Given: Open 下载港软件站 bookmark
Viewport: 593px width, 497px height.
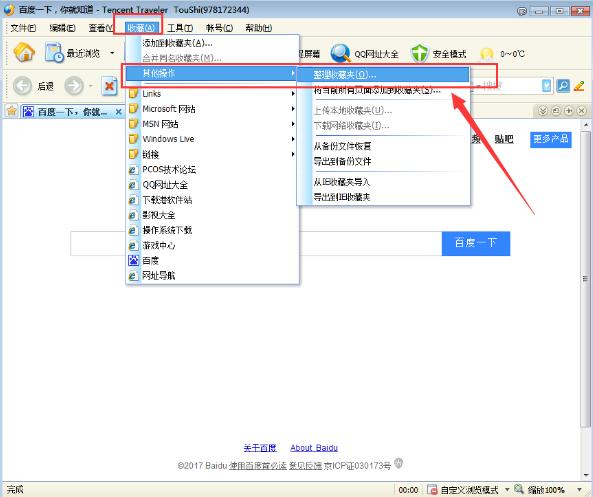Looking at the screenshot, I should [212, 200].
